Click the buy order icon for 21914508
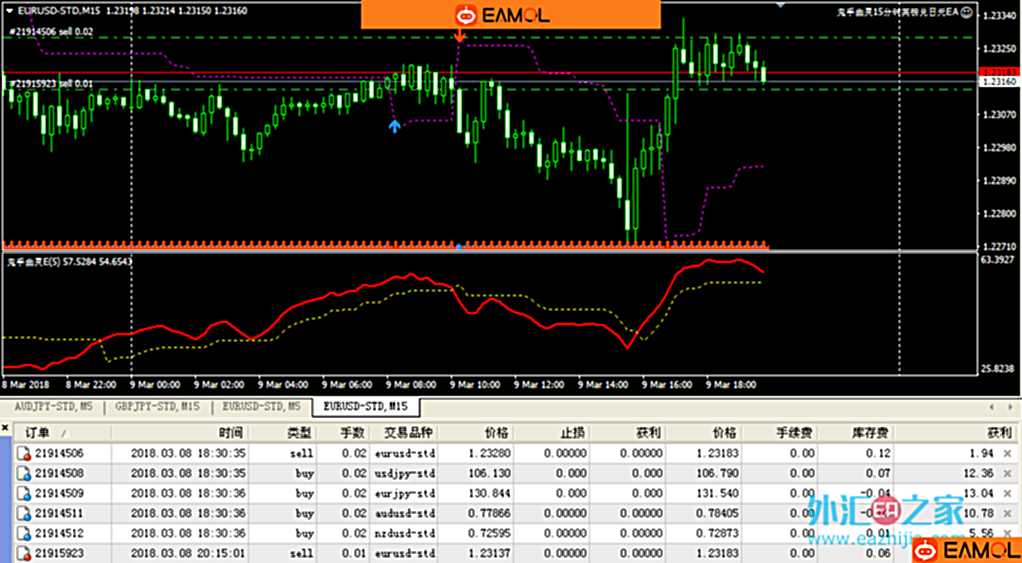The image size is (1022, 563). click(24, 474)
